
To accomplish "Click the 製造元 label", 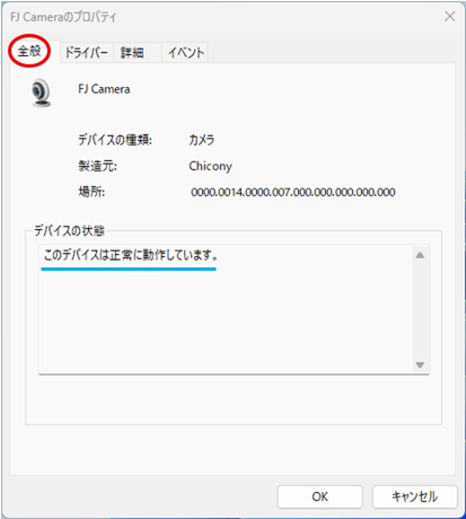I will [x=97, y=166].
